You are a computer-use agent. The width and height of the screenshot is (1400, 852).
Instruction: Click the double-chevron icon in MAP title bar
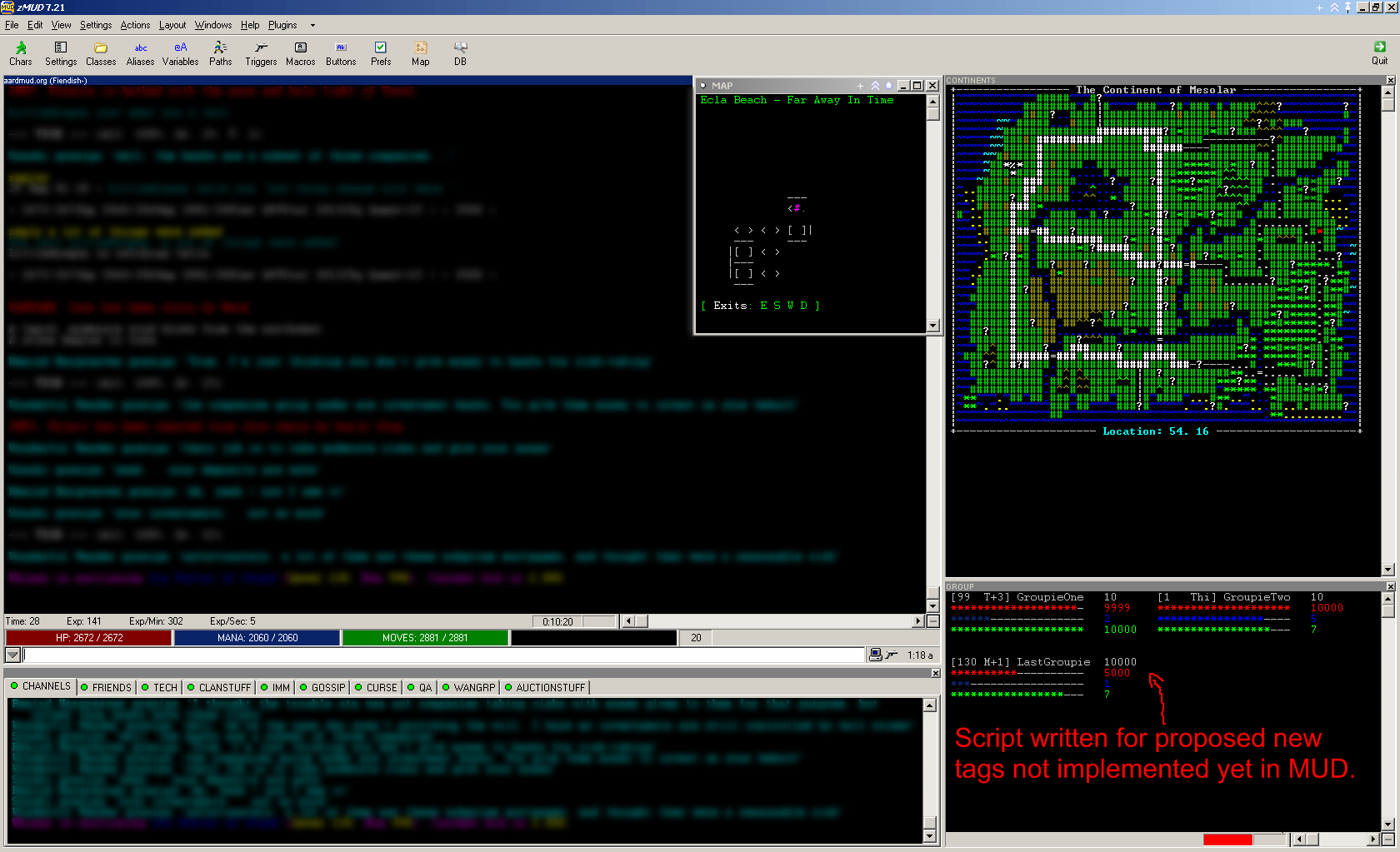tap(875, 86)
